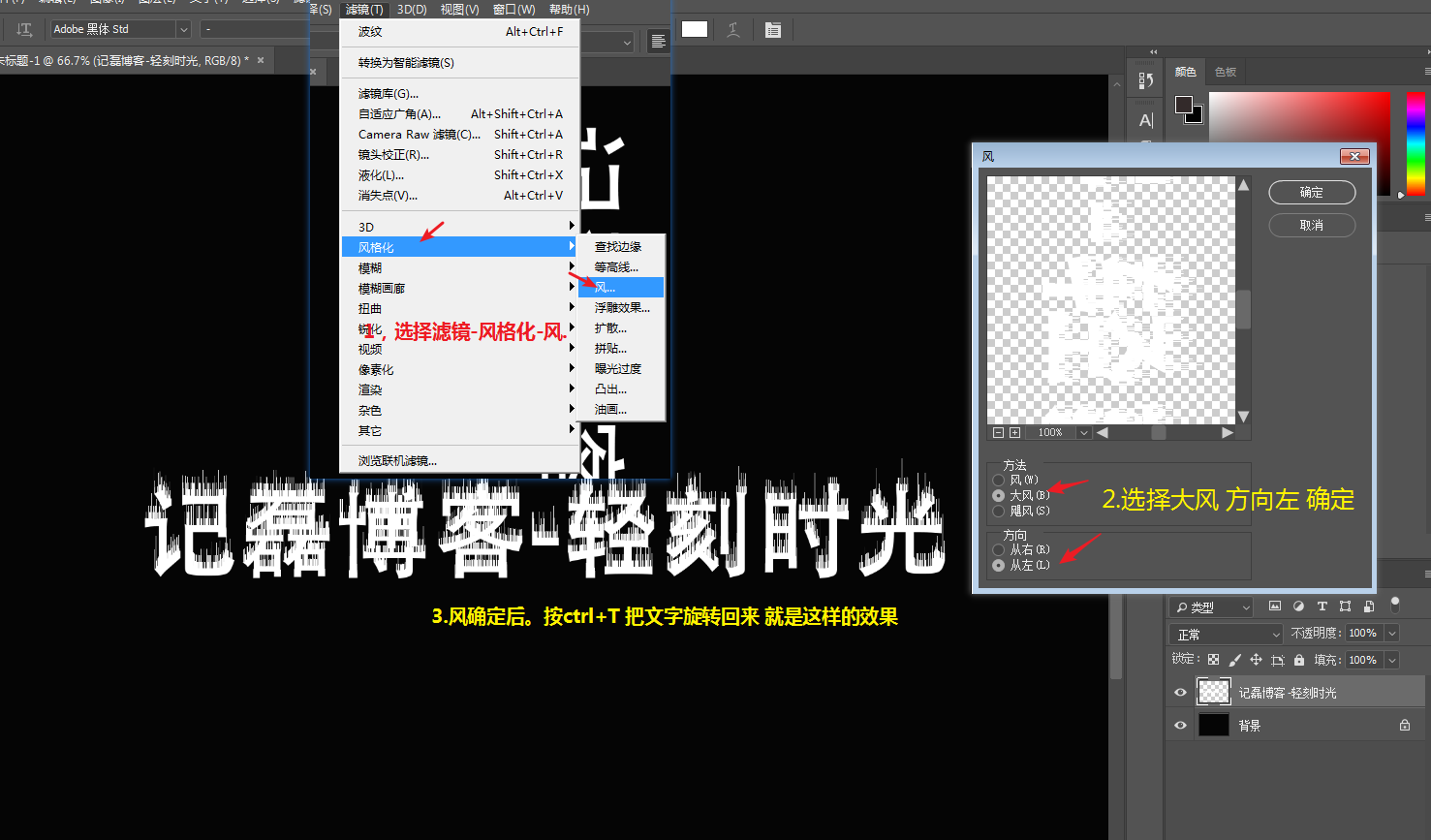The width and height of the screenshot is (1431, 840).
Task: Click the white text color swatch
Action: click(695, 29)
